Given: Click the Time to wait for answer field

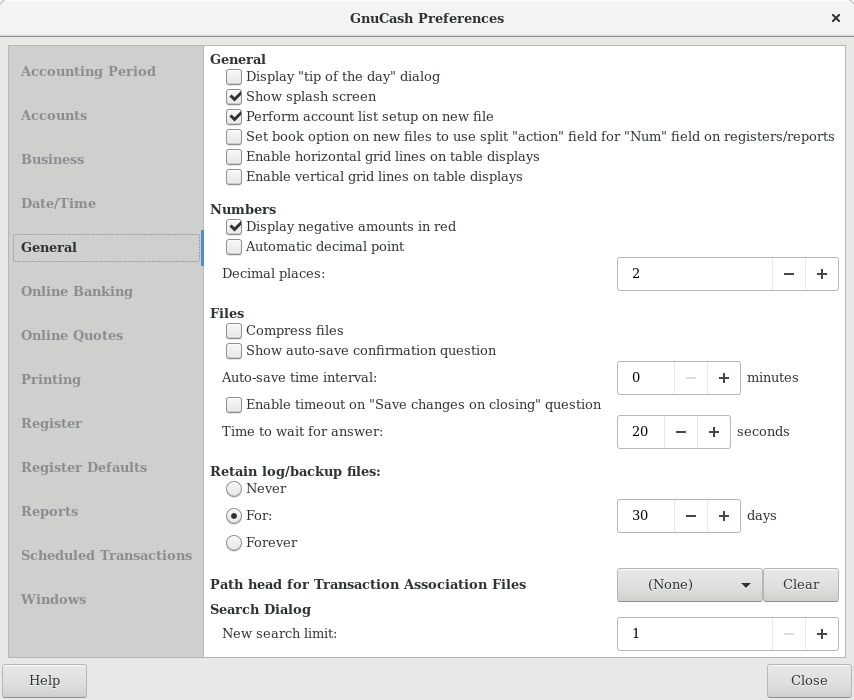Looking at the screenshot, I should [x=640, y=432].
